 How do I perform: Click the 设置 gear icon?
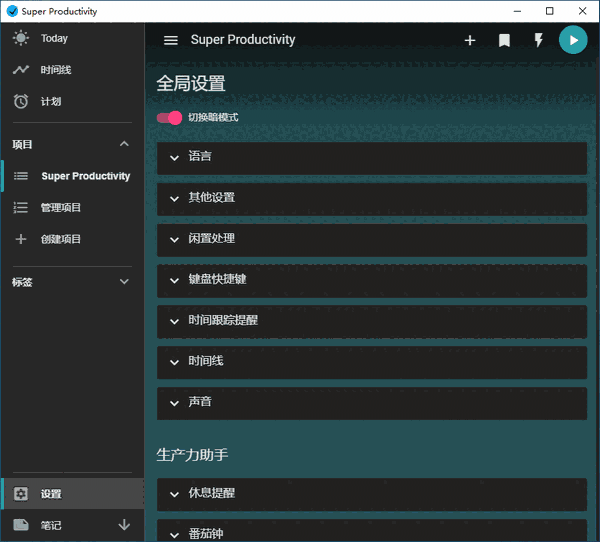21,494
